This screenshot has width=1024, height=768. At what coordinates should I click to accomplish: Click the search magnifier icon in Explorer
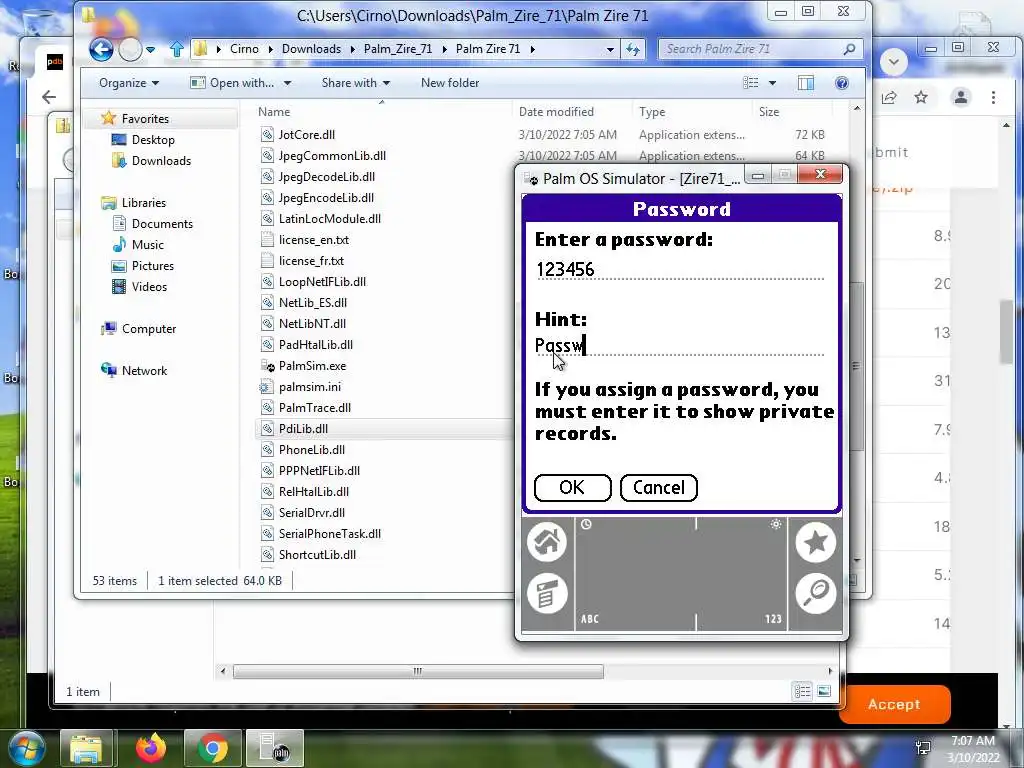[849, 49]
